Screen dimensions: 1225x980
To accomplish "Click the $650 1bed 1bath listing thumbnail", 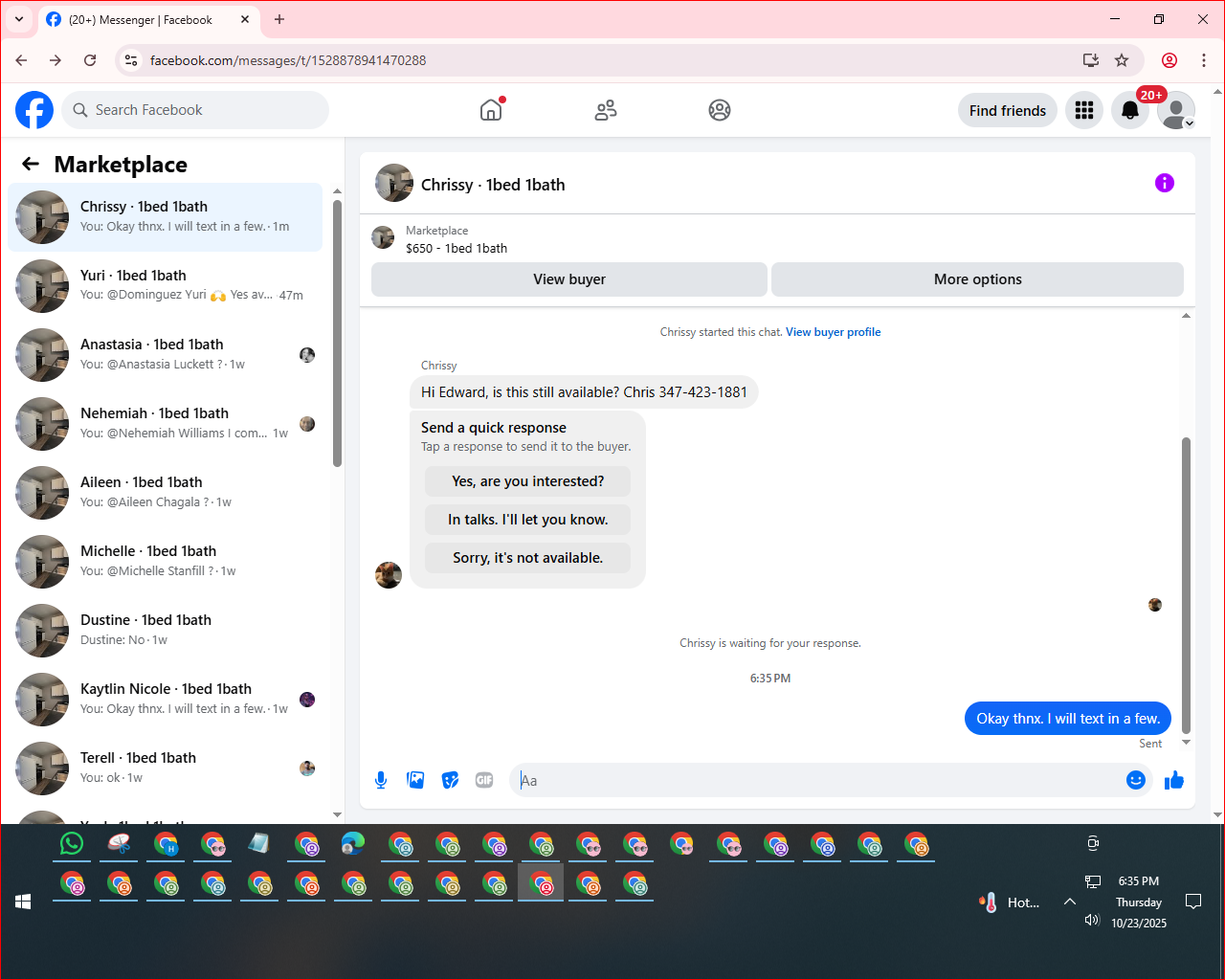I will 383,237.
